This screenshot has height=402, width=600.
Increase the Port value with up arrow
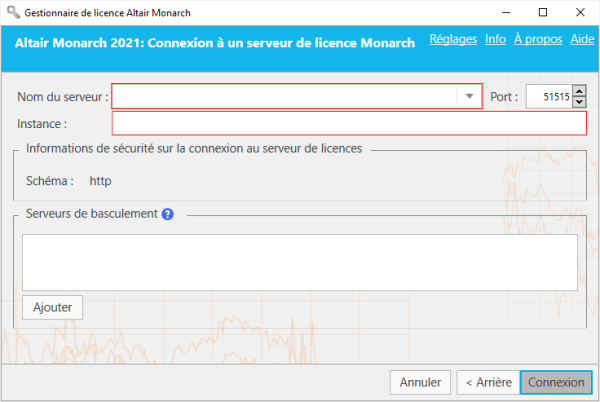pos(579,91)
